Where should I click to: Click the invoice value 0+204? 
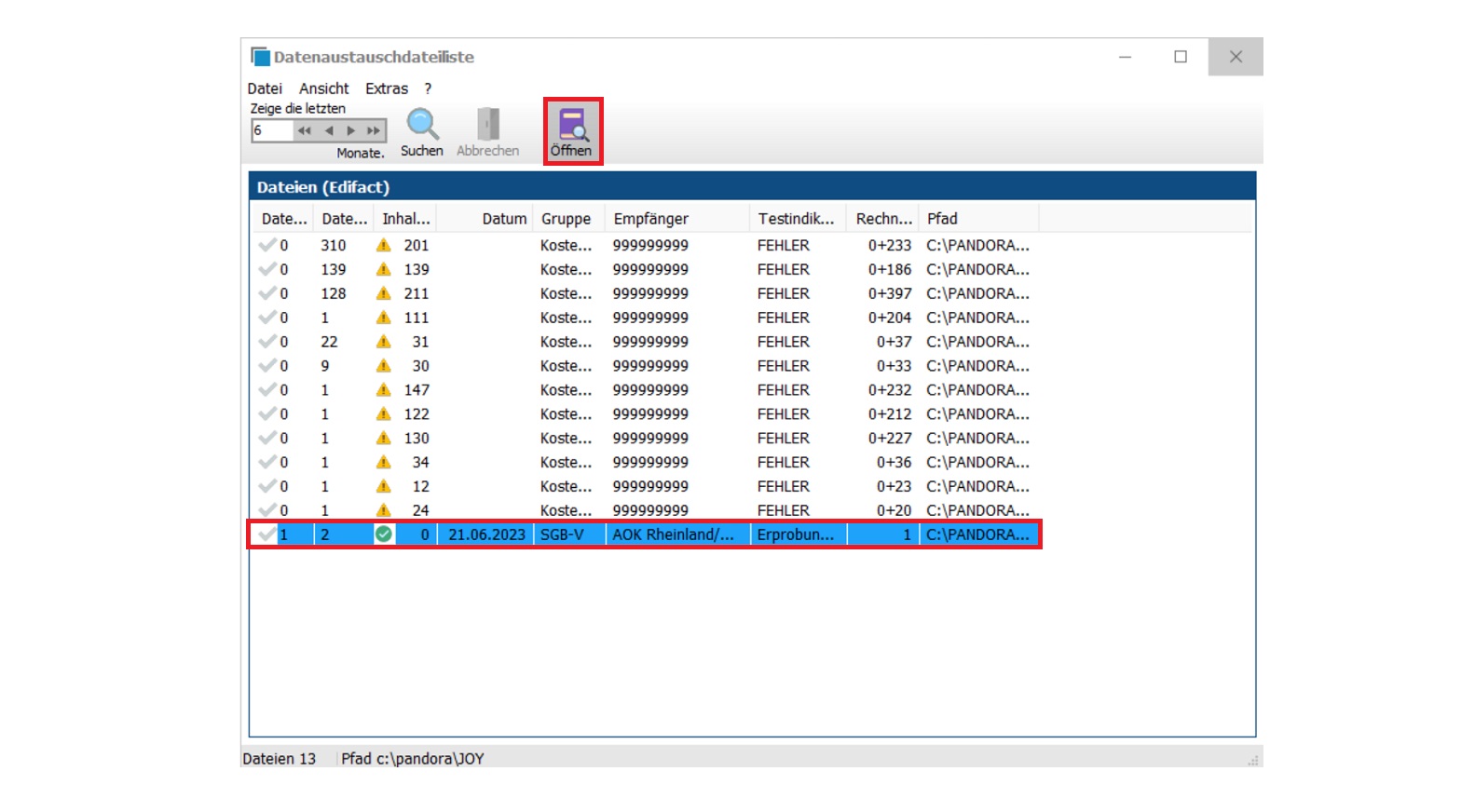pos(890,318)
